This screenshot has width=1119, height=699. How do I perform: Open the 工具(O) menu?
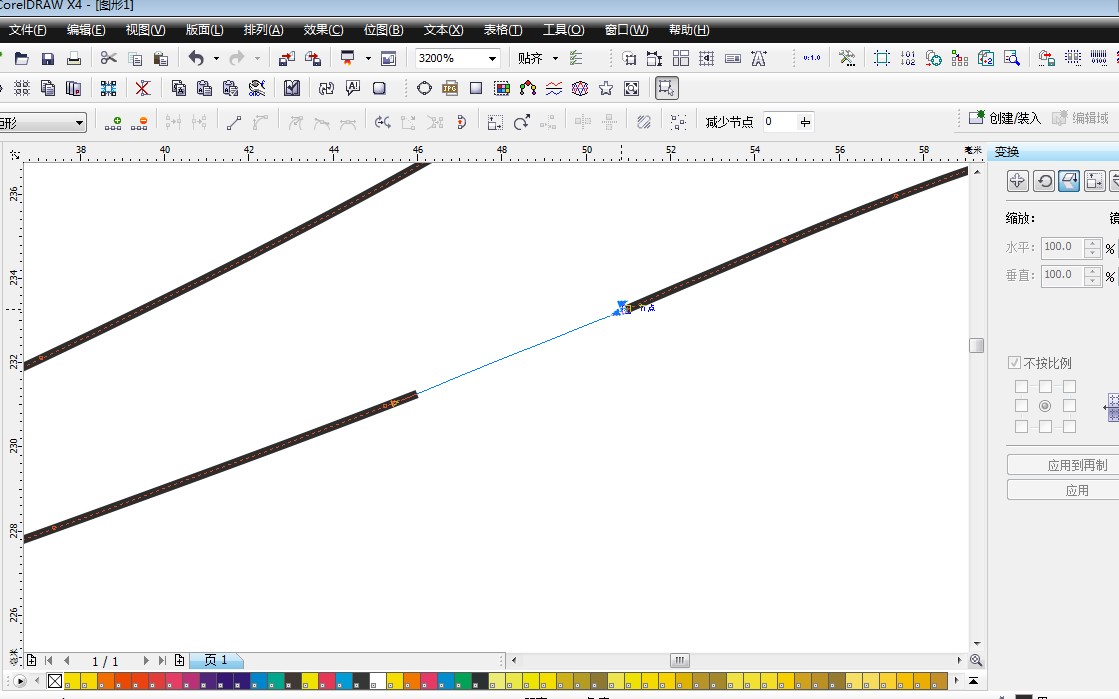click(x=564, y=30)
